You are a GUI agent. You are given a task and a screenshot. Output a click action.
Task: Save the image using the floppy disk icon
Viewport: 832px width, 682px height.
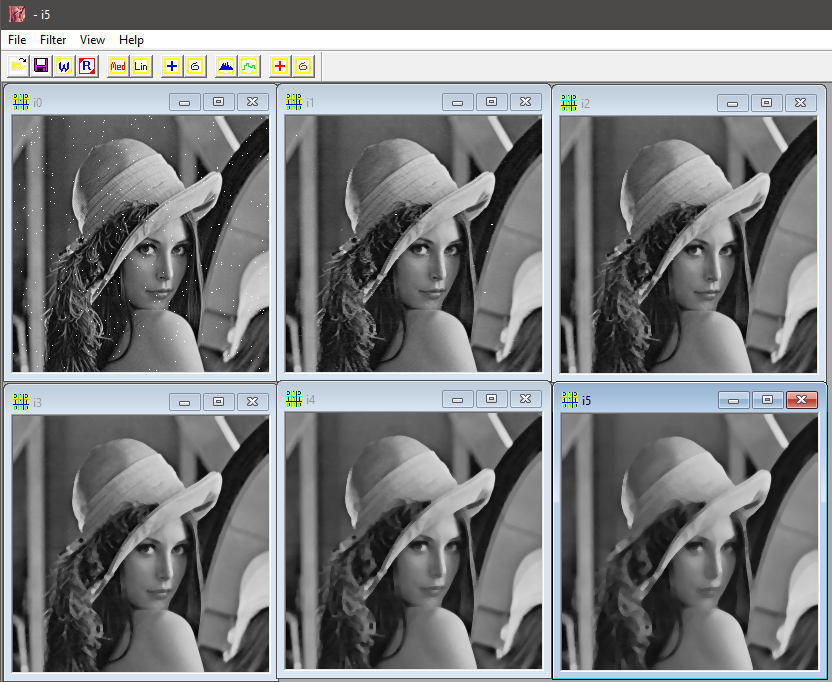click(x=41, y=66)
